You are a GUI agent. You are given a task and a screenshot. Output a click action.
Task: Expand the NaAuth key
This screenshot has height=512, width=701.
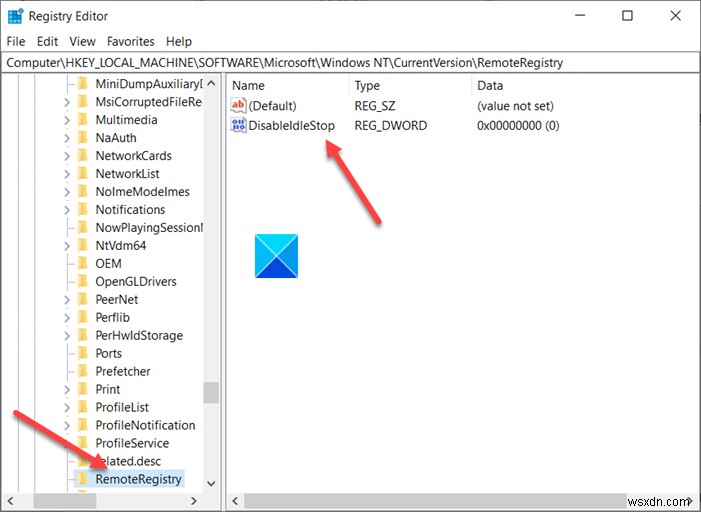(67, 138)
